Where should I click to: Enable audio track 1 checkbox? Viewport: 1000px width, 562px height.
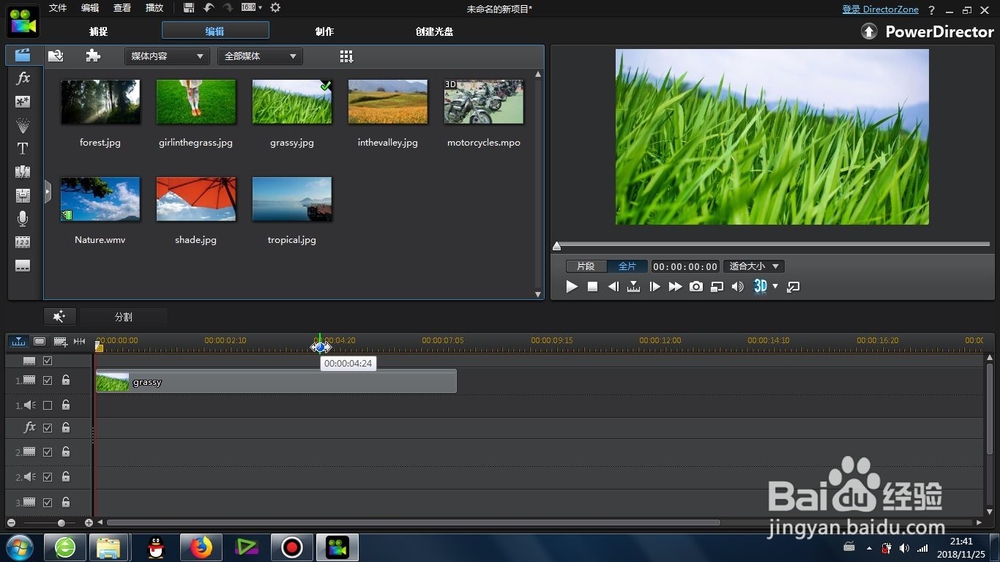pyautogui.click(x=47, y=405)
